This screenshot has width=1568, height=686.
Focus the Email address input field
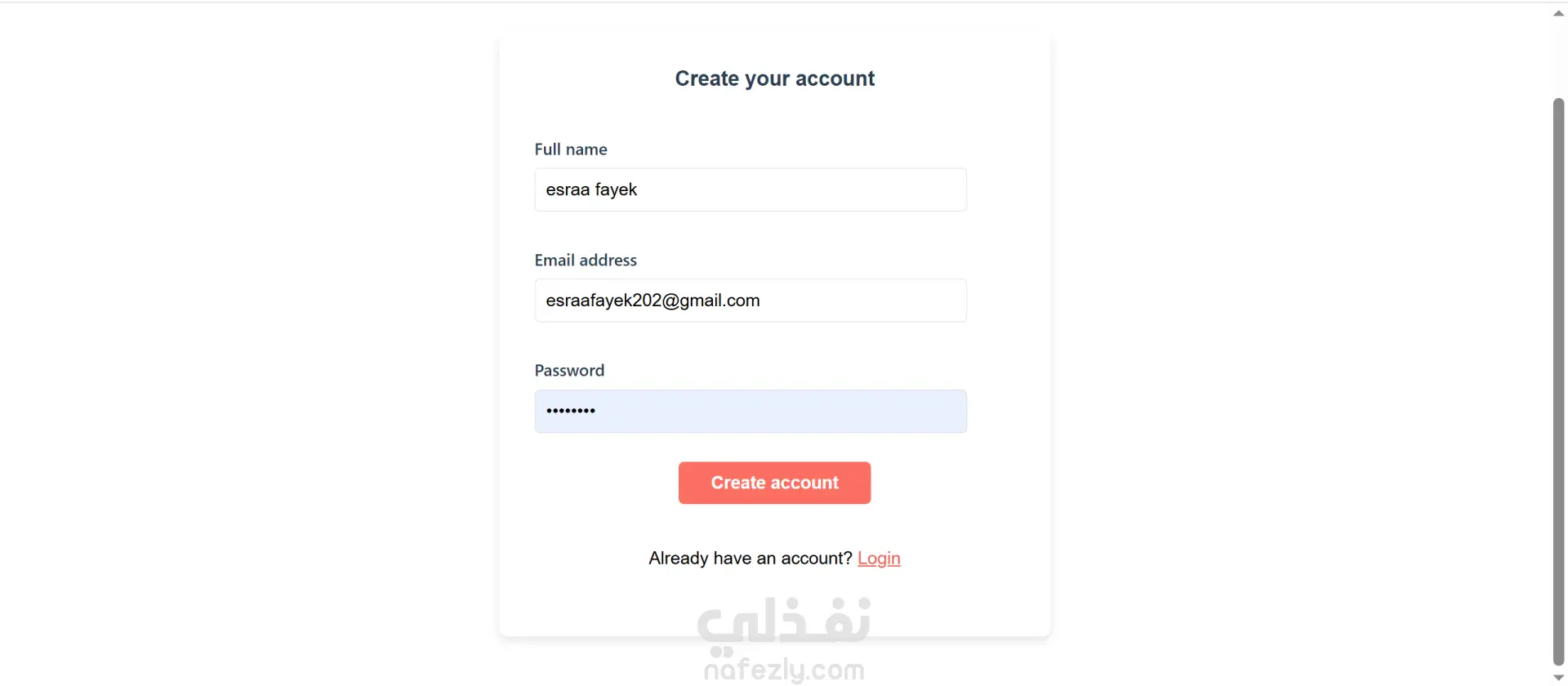tap(750, 301)
